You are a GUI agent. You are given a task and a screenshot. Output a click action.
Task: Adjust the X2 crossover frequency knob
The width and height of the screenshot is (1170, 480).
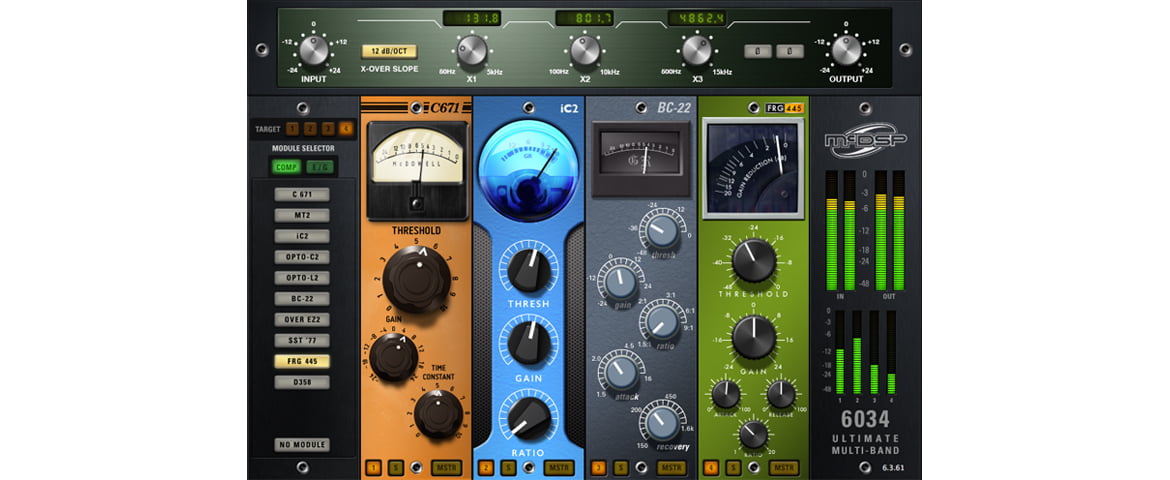coord(585,50)
